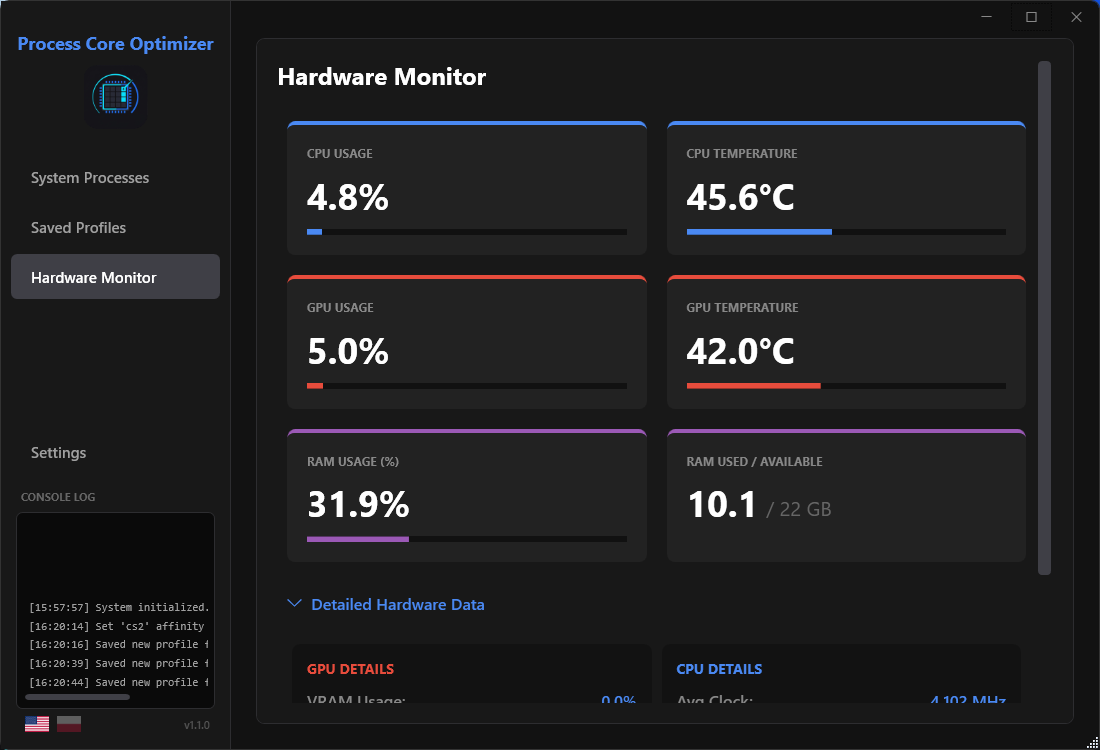Screen dimensions: 1100x750
Task: Click the 10.1 RAM used value
Action: point(722,505)
